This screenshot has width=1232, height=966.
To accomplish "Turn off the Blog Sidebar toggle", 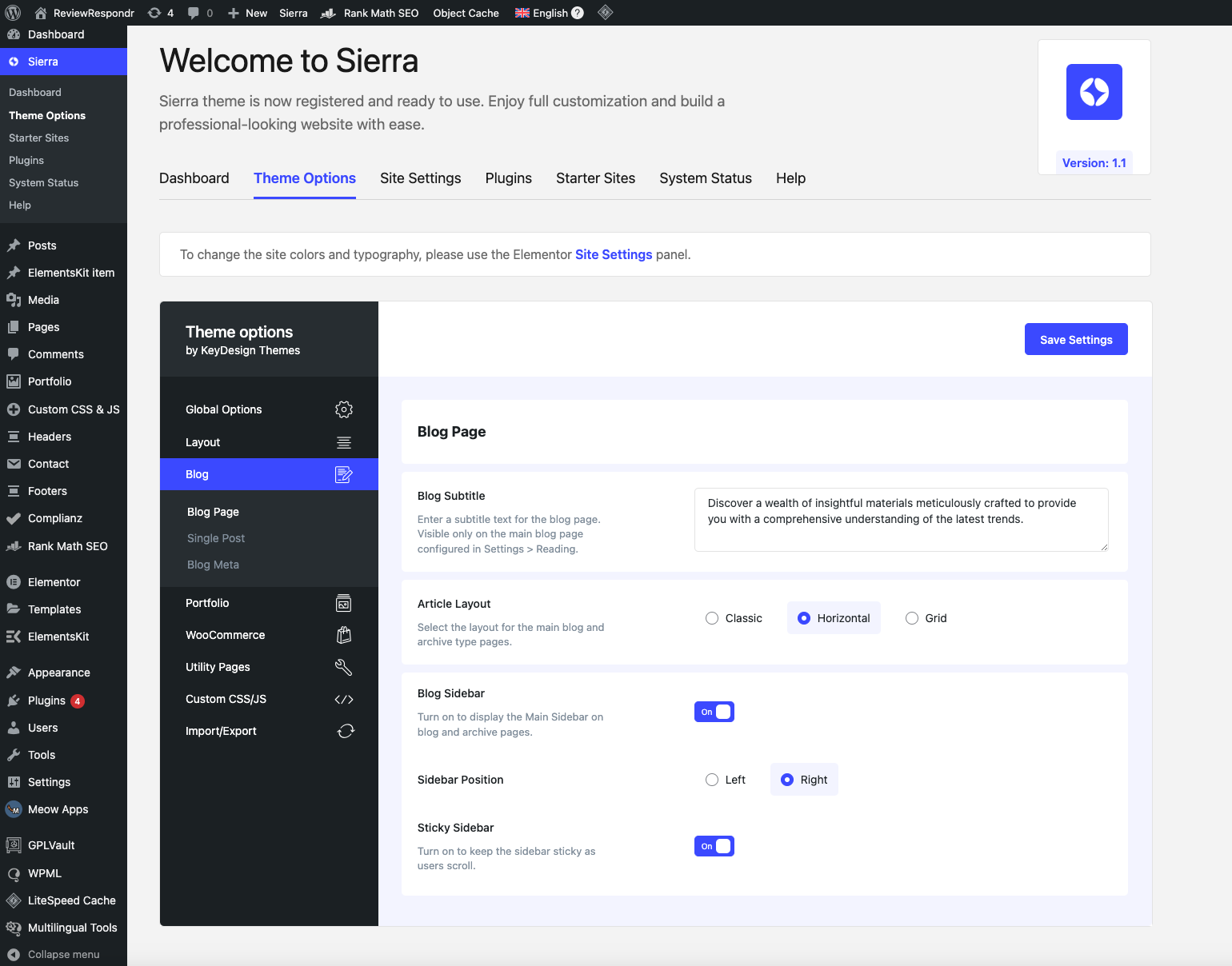I will pyautogui.click(x=714, y=712).
